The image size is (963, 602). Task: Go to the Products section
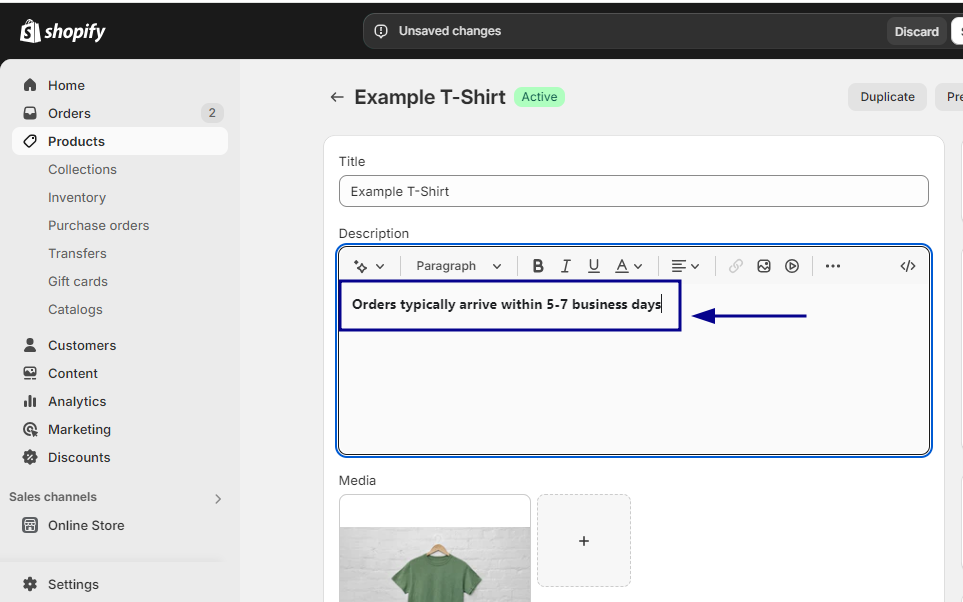(77, 141)
